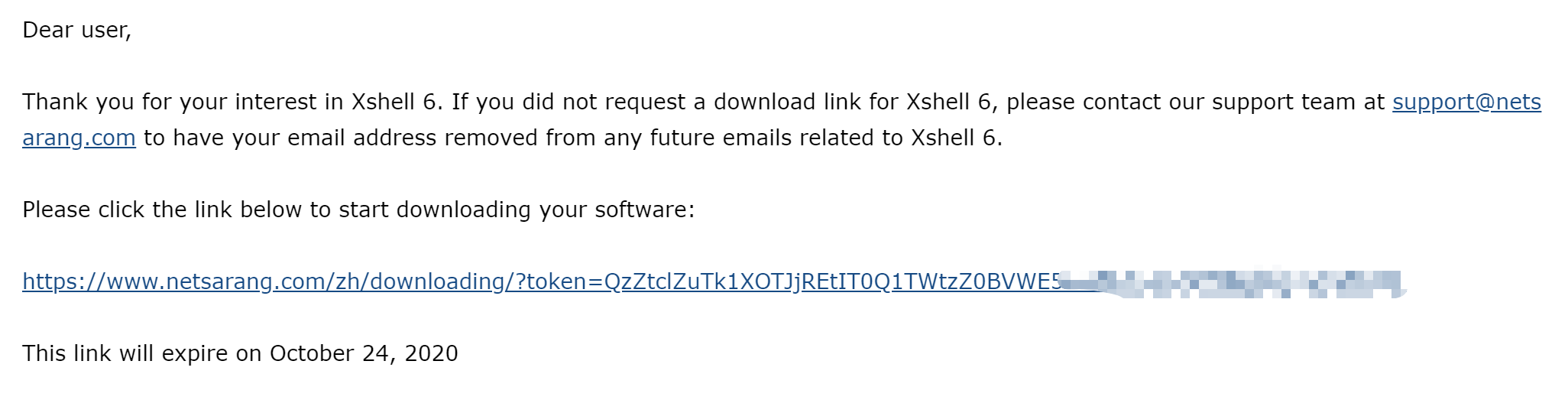Click "www.netsarang.com" domain in the download URL
The image size is (1568, 413).
pos(217,281)
